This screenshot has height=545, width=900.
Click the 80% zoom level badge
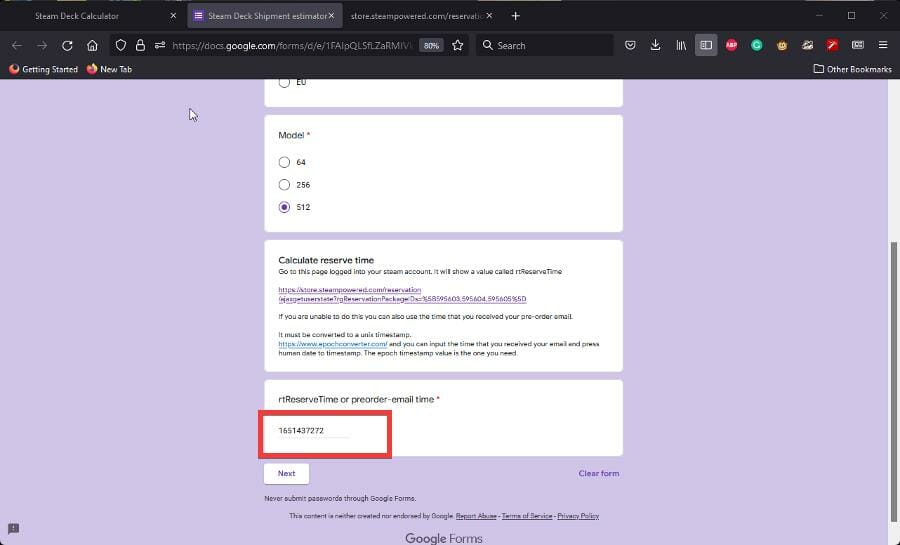431,46
